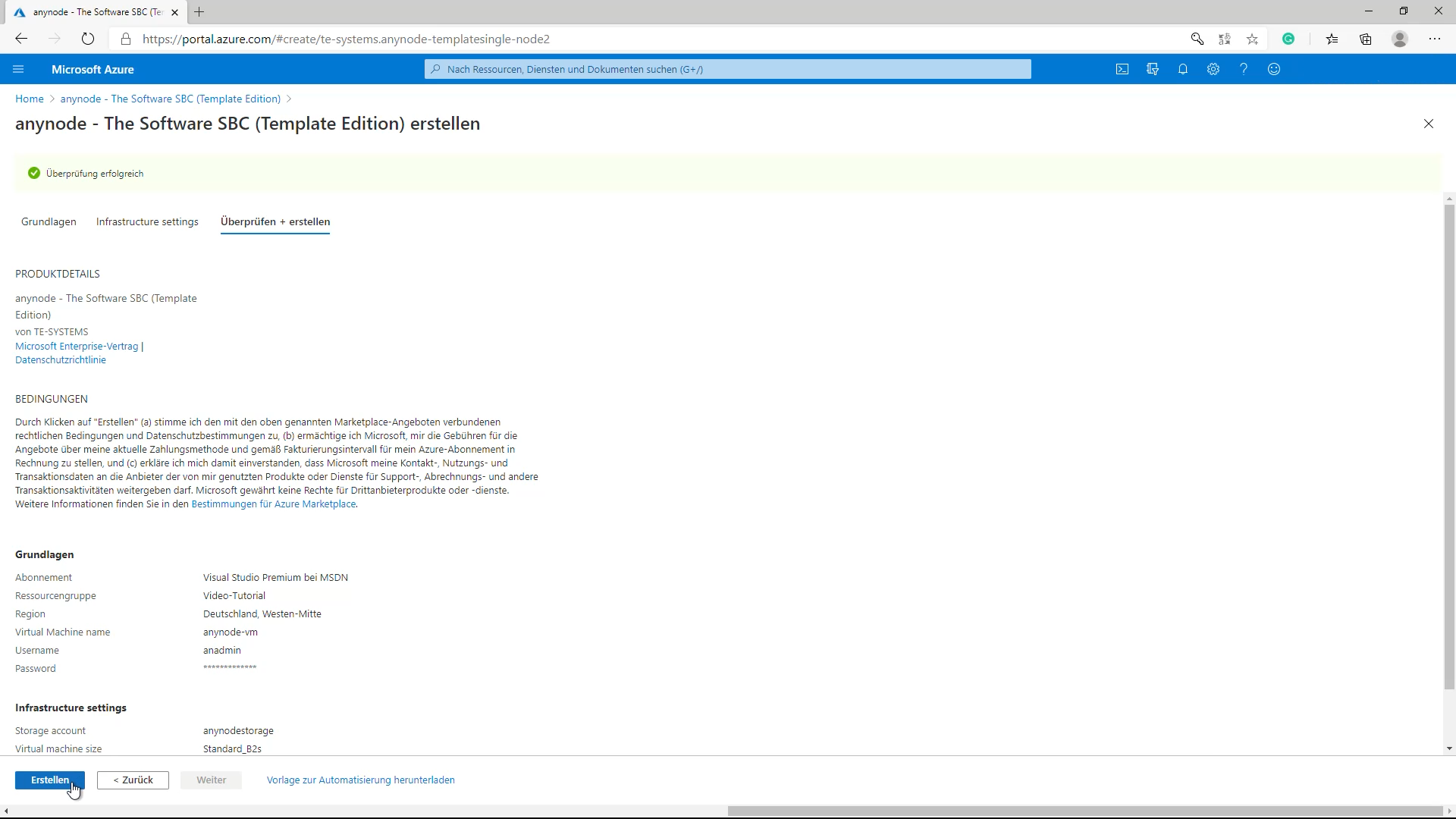Focus the Azure resource search box

point(728,69)
